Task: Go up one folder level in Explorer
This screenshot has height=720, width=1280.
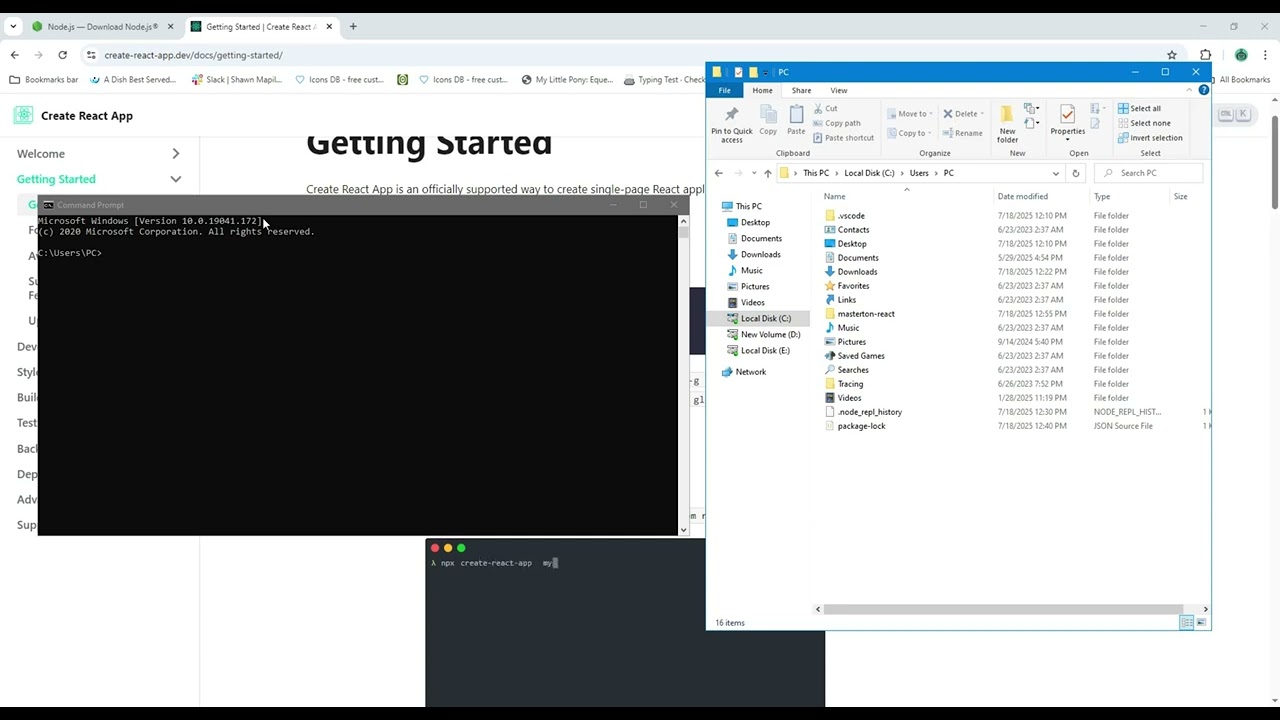Action: [x=767, y=173]
